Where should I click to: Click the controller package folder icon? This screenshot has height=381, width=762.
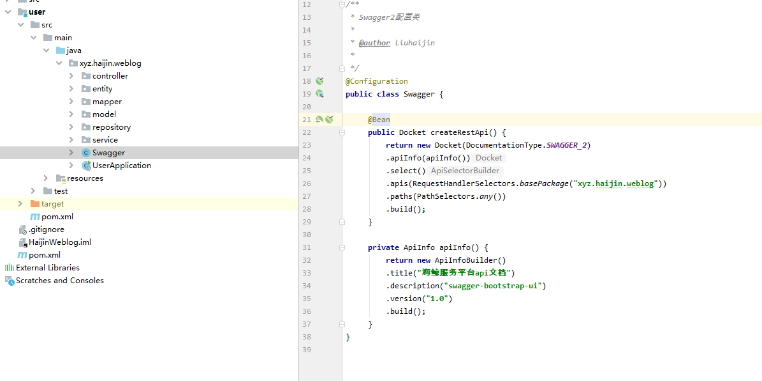click(86, 76)
